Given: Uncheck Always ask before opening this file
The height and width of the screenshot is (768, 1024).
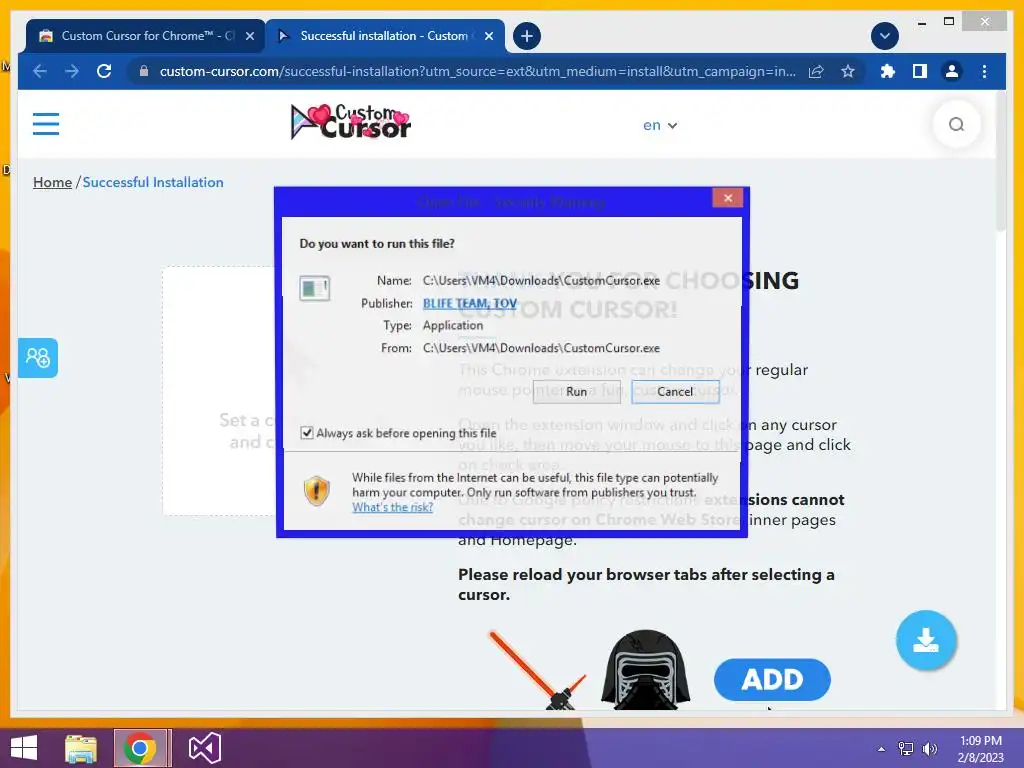Looking at the screenshot, I should 306,433.
